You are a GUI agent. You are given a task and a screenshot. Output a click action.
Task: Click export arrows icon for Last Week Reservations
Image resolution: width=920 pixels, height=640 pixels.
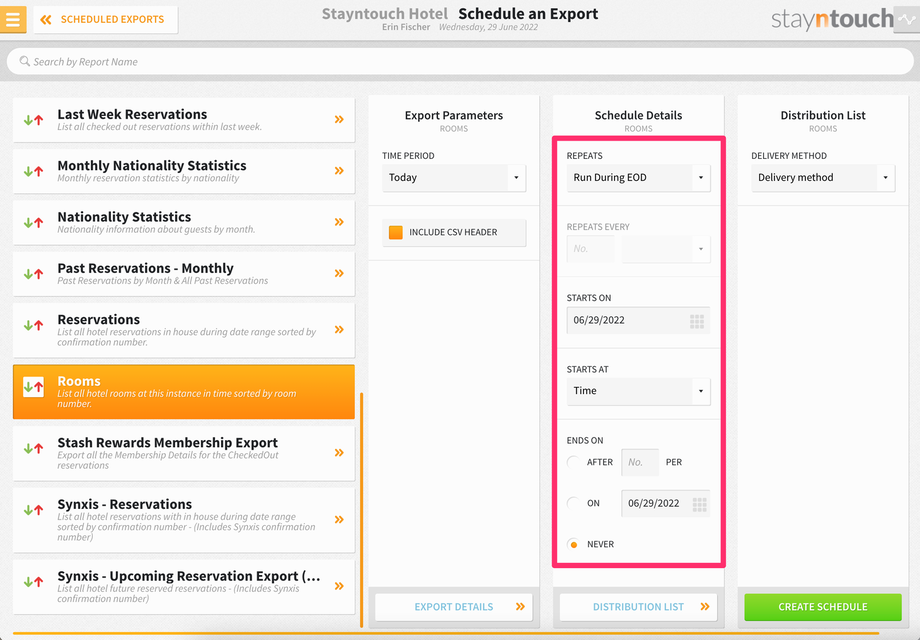tap(33, 120)
